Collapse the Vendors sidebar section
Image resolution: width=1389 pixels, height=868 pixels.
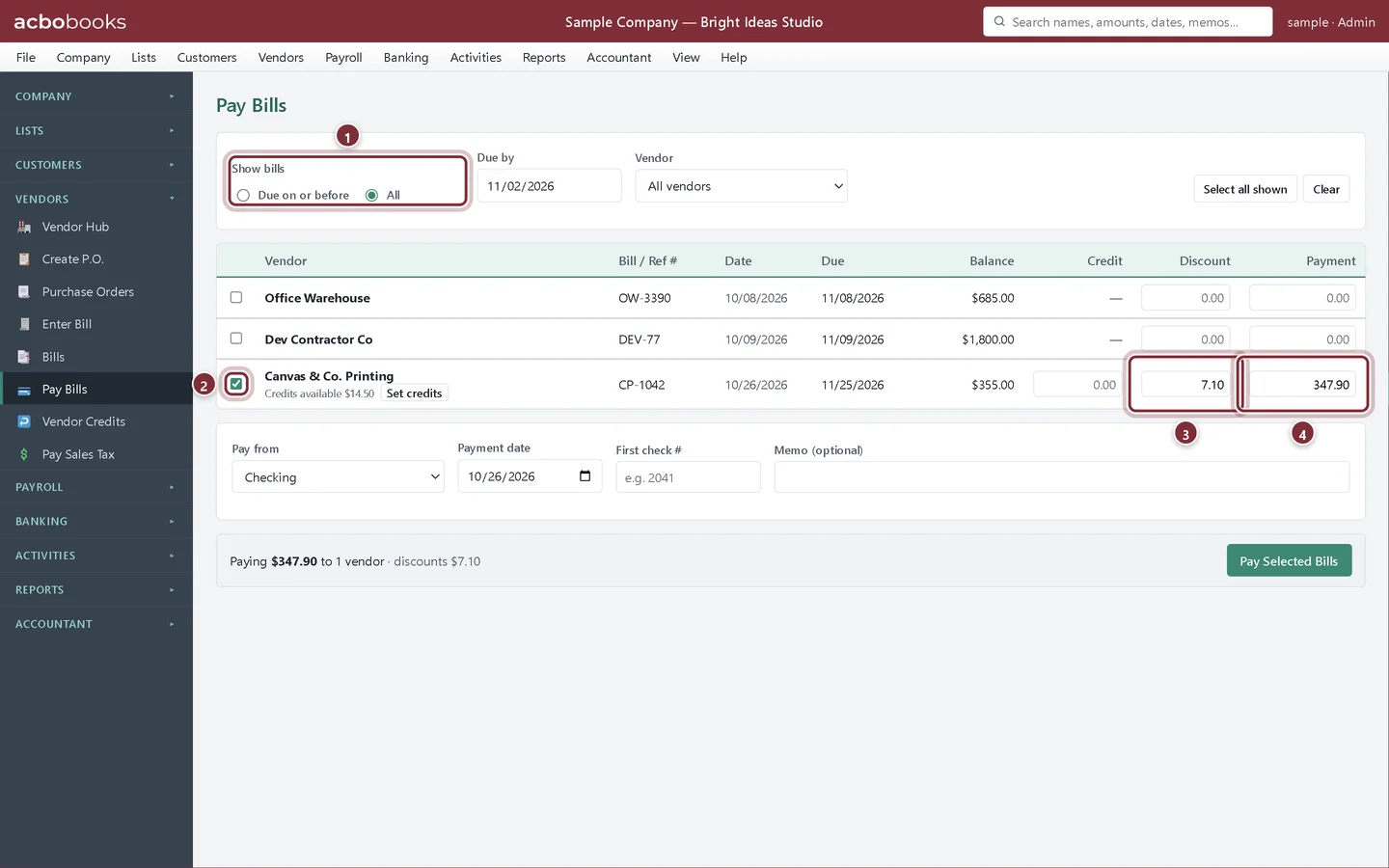pos(96,200)
